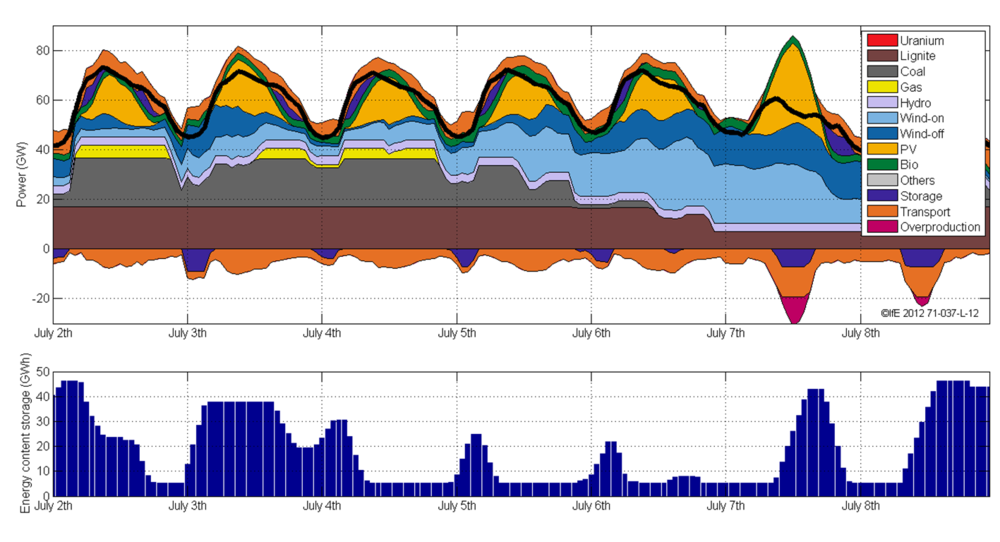The height and width of the screenshot is (542, 1000).
Task: Select the Others legend label
Action: pos(917,180)
